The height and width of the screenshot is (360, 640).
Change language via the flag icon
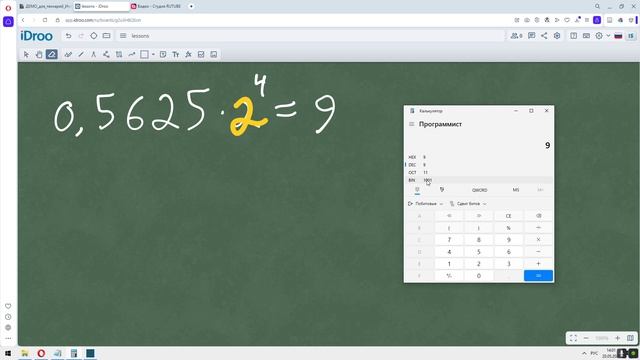[x=618, y=36]
